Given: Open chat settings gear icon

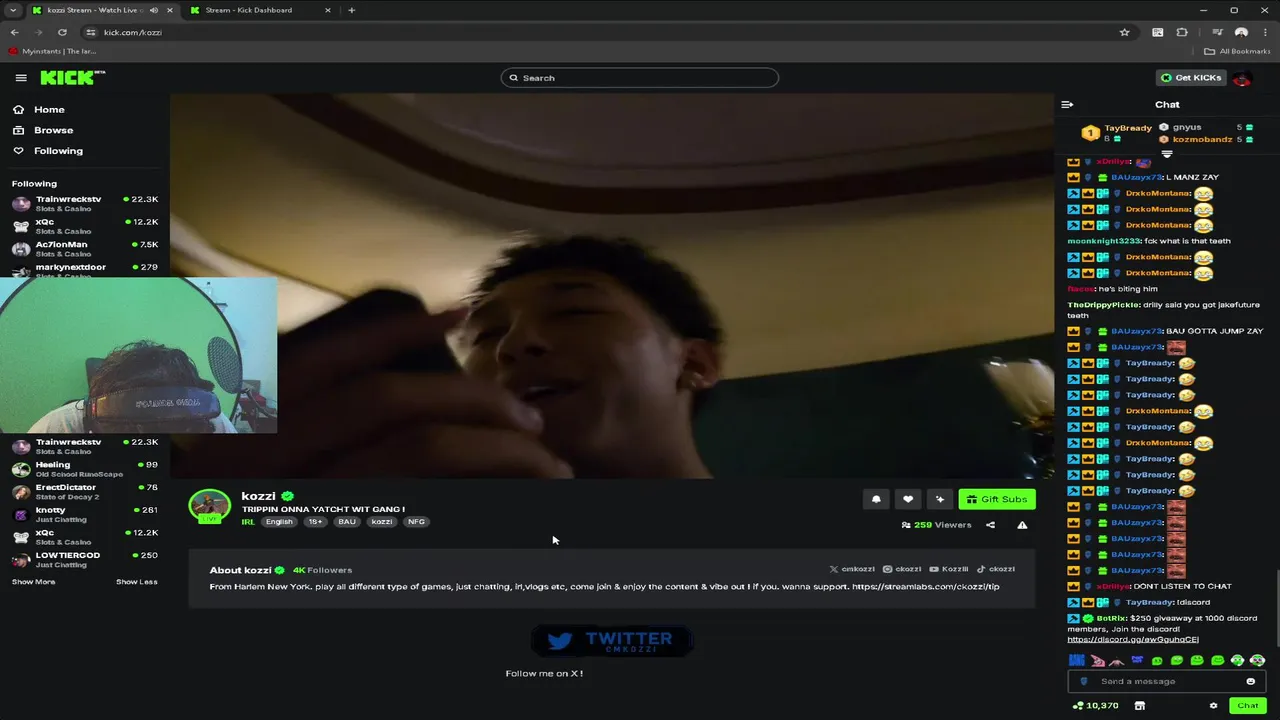Looking at the screenshot, I should pyautogui.click(x=1214, y=705).
